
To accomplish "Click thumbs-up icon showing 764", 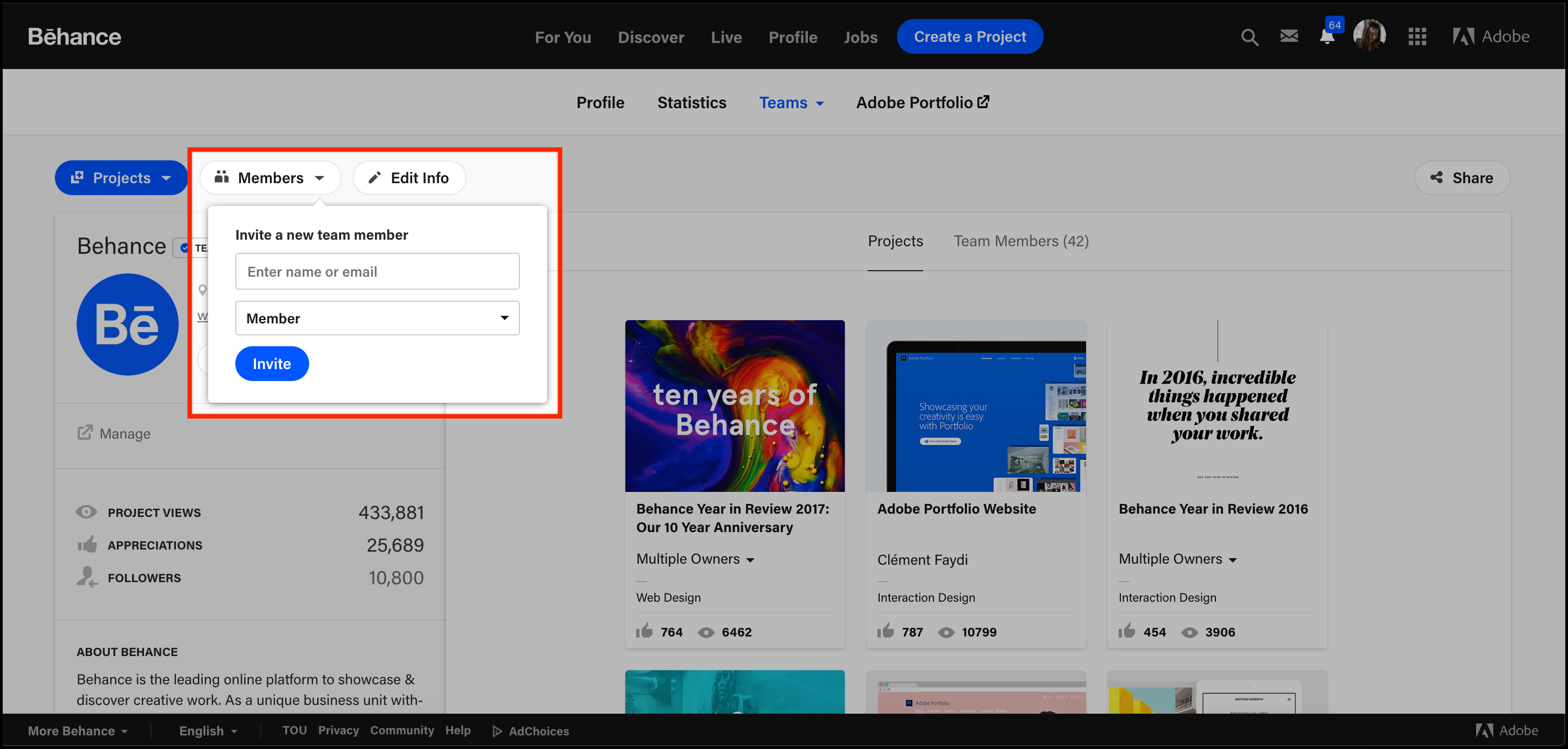I will coord(644,631).
